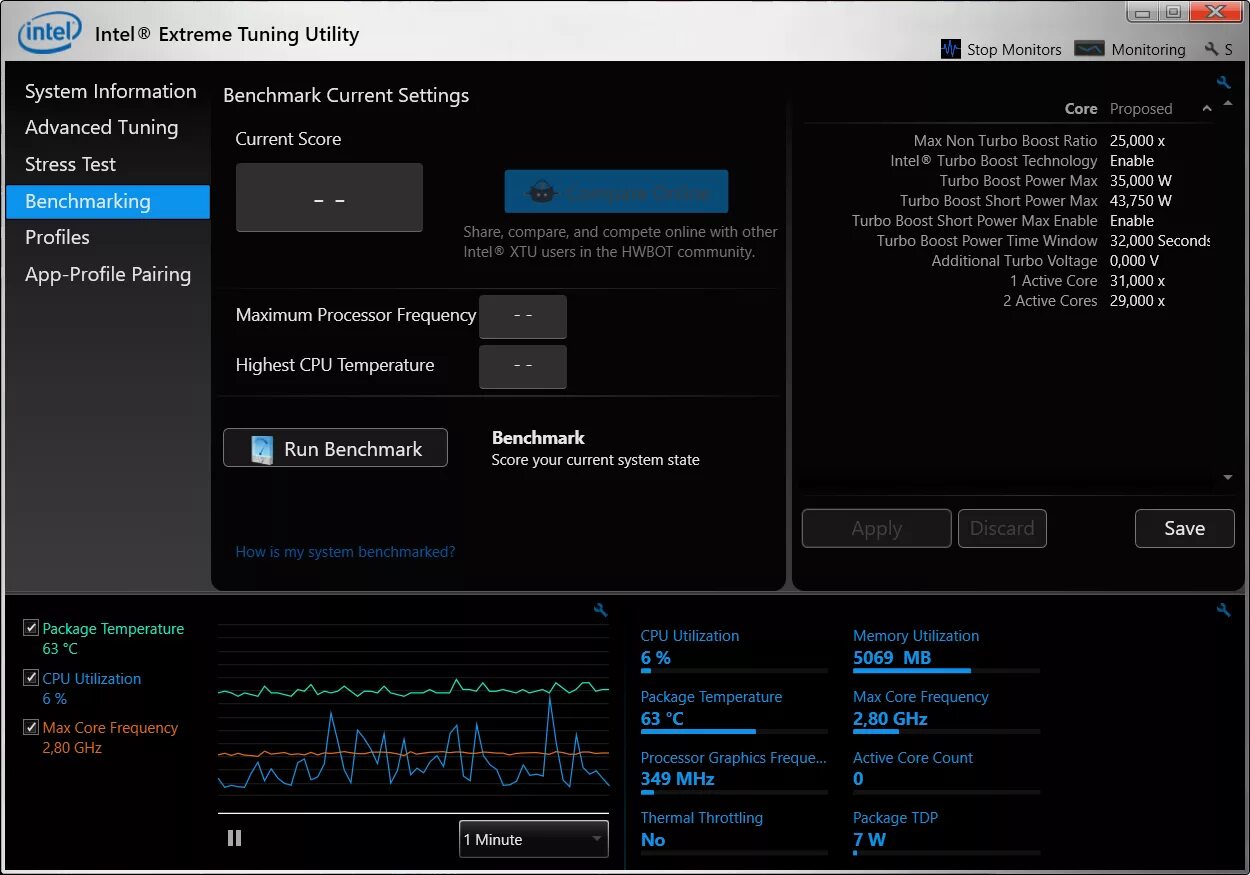Click the Current Score display box

point(329,198)
